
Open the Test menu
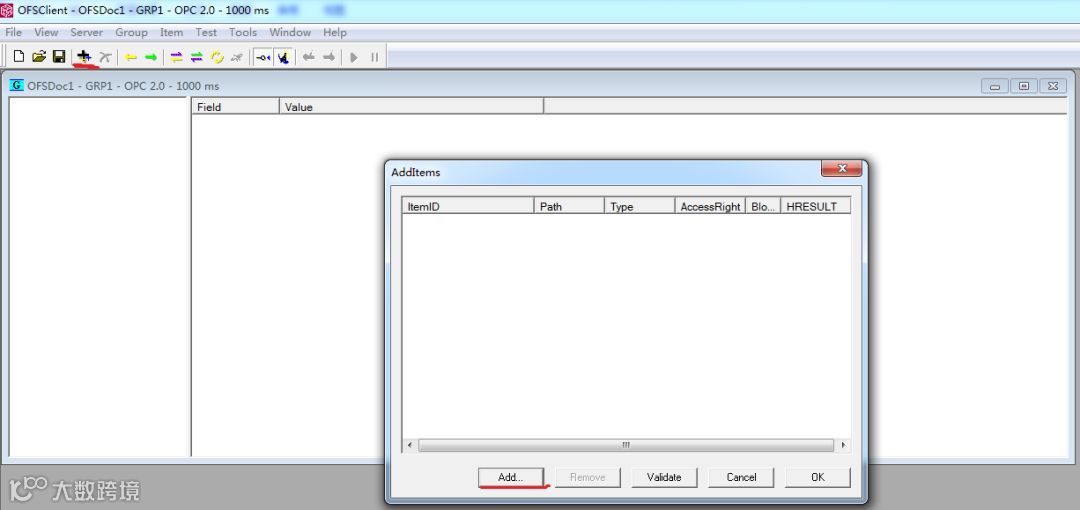click(x=206, y=32)
